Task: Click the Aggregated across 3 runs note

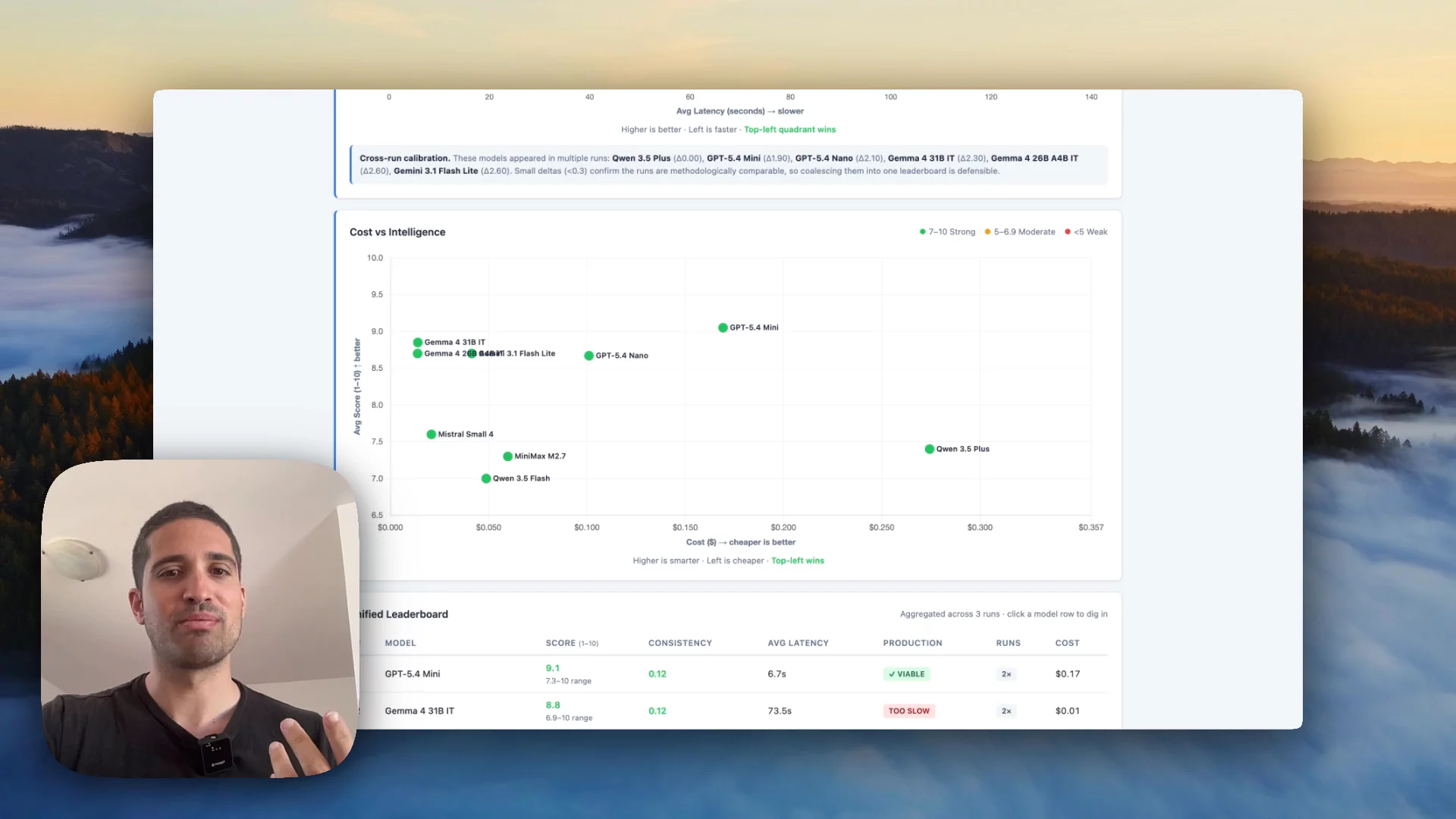Action: (1003, 614)
